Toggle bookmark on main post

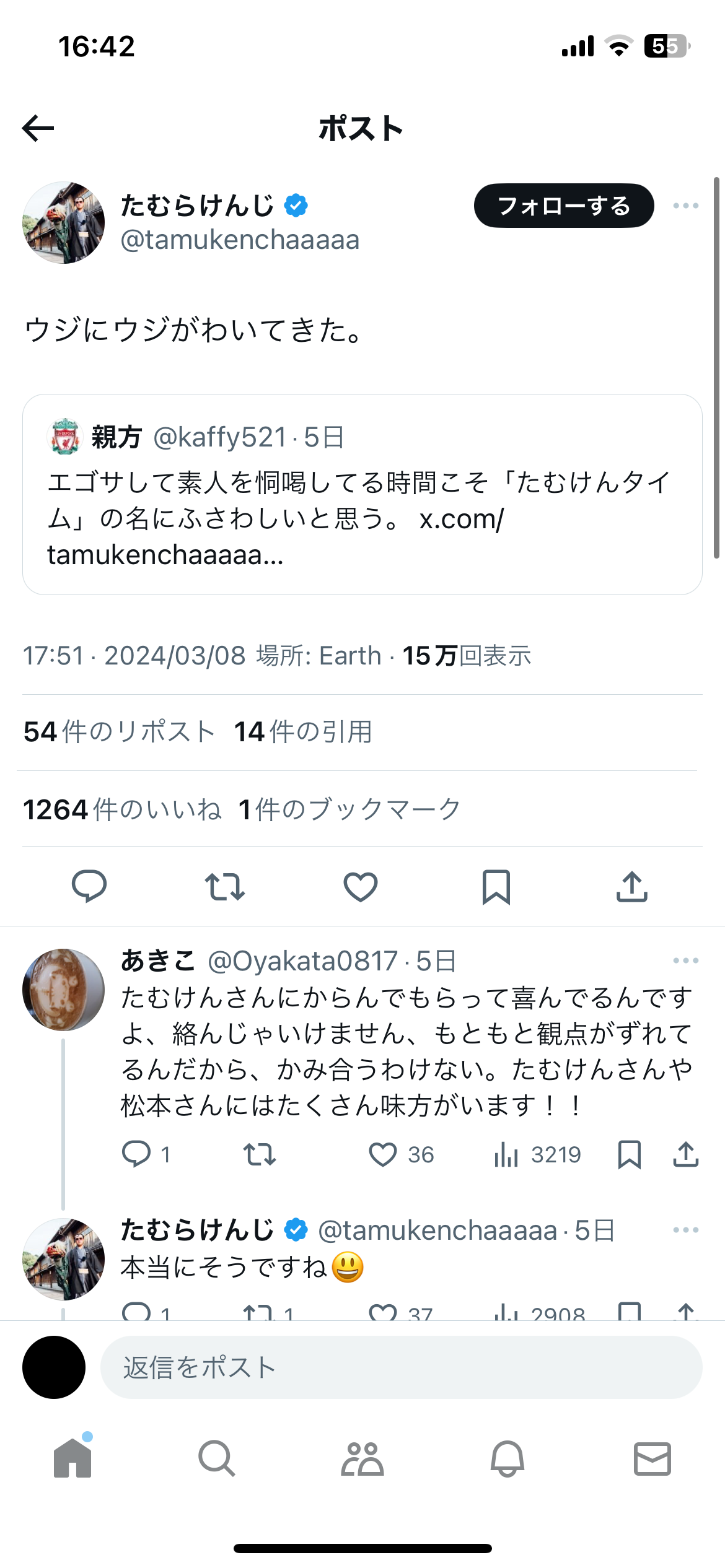coord(496,886)
